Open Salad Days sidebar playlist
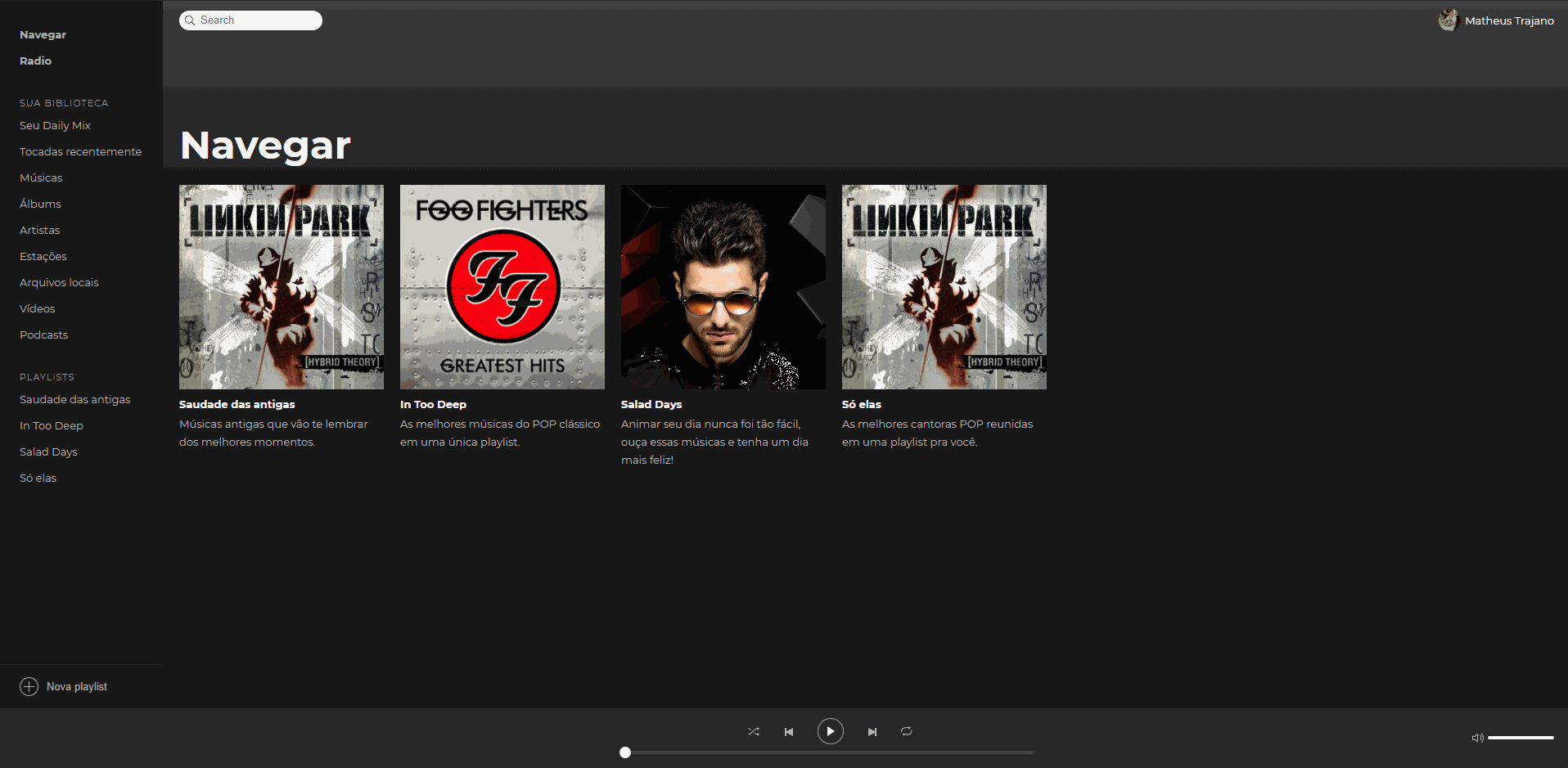The height and width of the screenshot is (768, 1568). pos(48,452)
